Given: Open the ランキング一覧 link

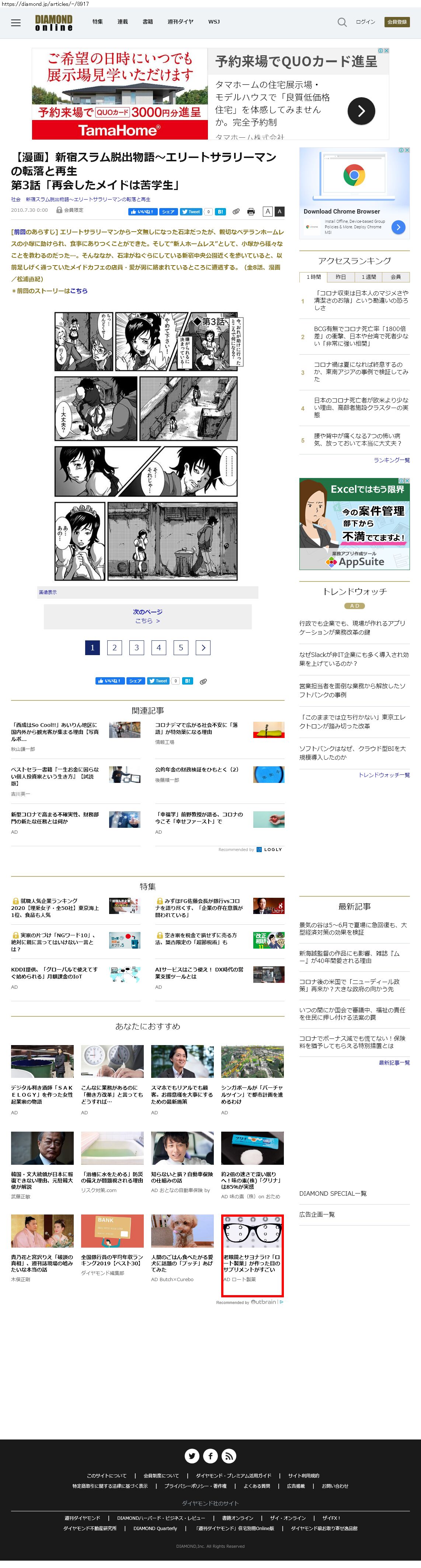Looking at the screenshot, I should (392, 460).
